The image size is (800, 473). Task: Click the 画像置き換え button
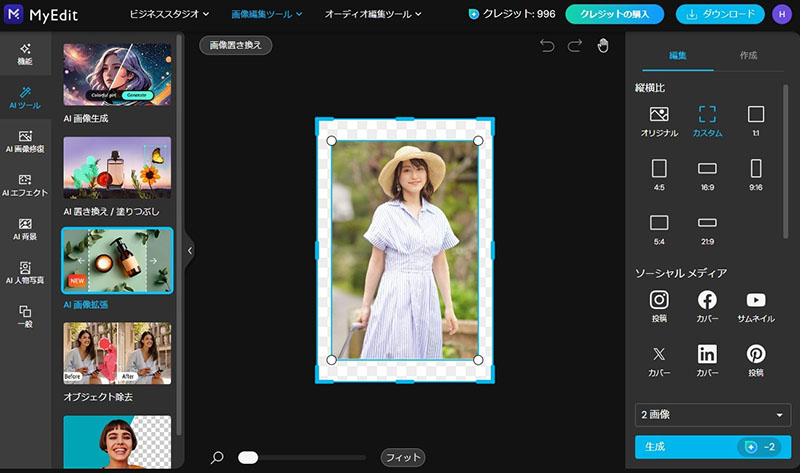[x=235, y=45]
